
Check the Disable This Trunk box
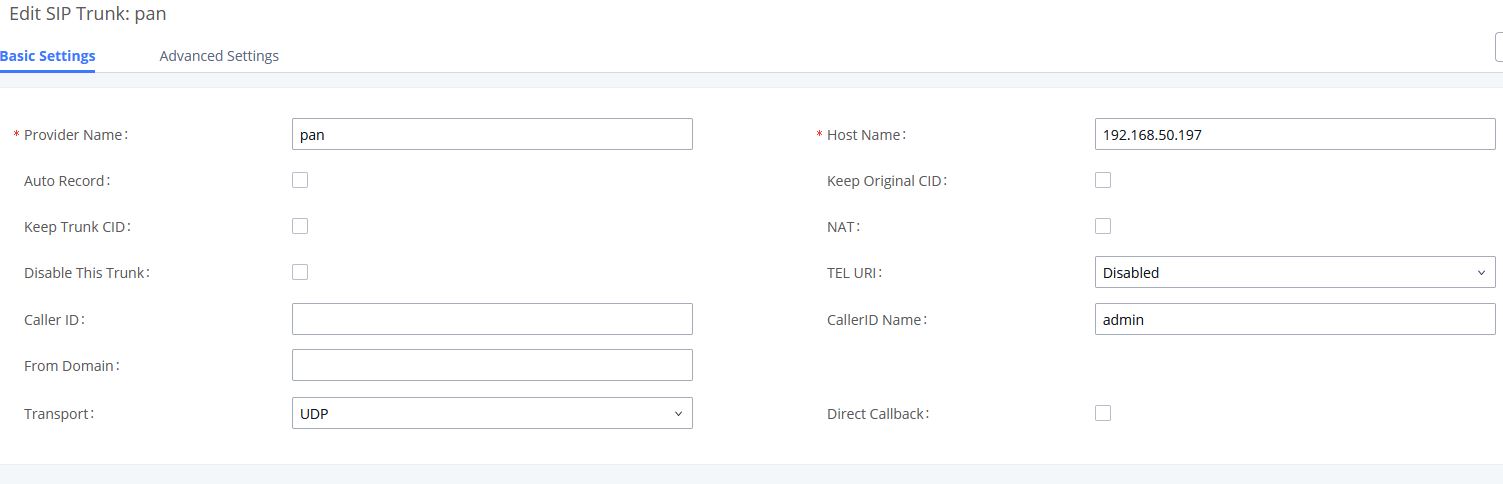click(300, 272)
